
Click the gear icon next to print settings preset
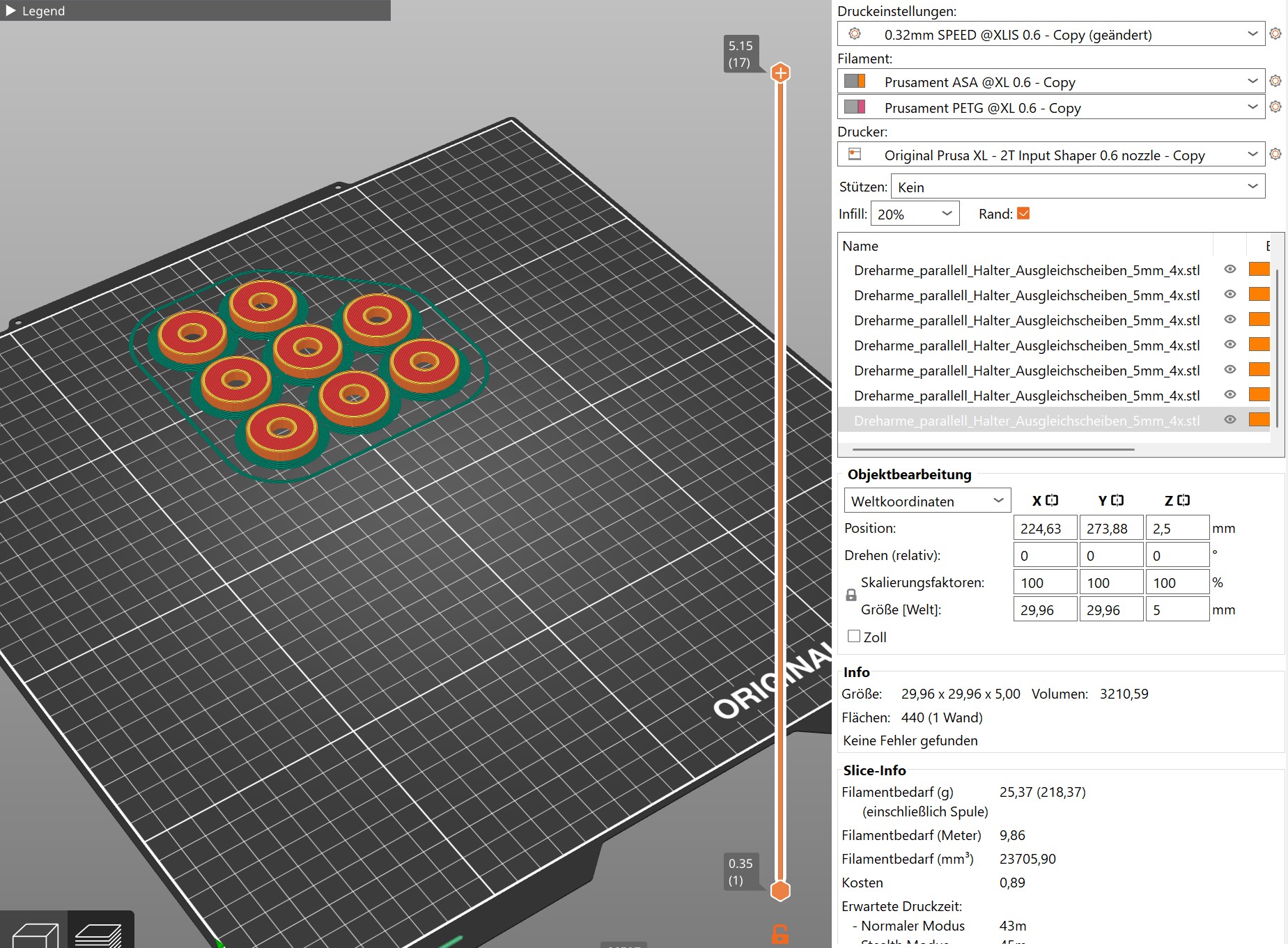pos(1275,33)
